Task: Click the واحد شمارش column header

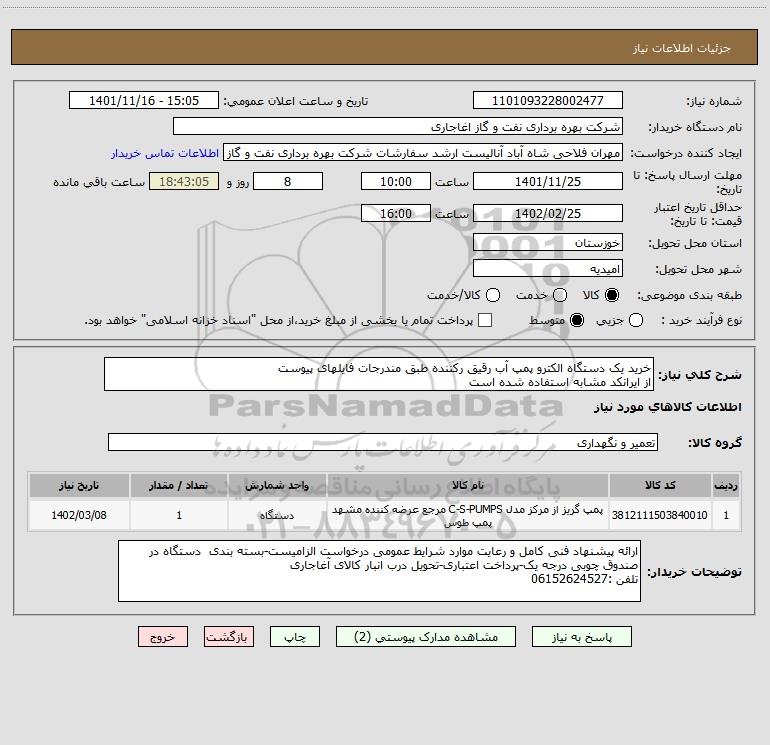Action: 277,485
